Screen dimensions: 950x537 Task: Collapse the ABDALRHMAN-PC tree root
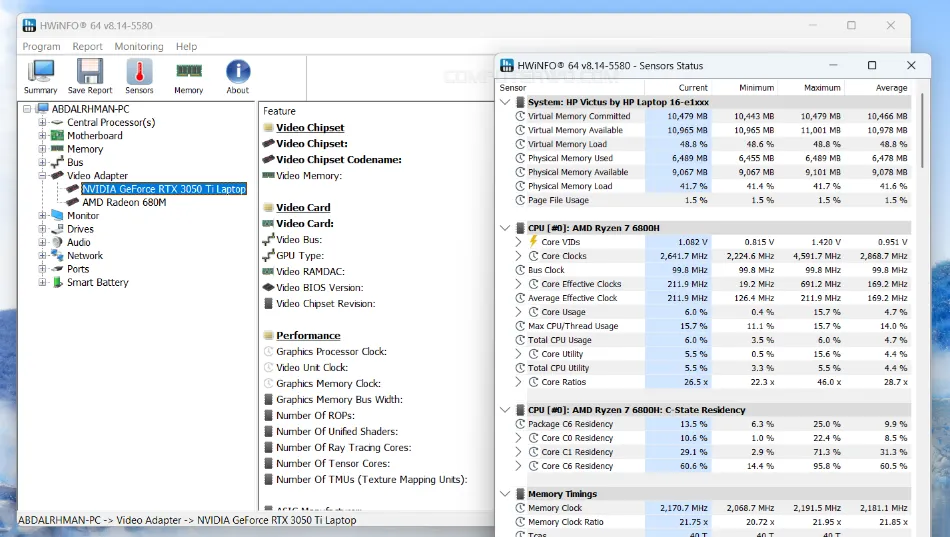pyautogui.click(x=27, y=109)
